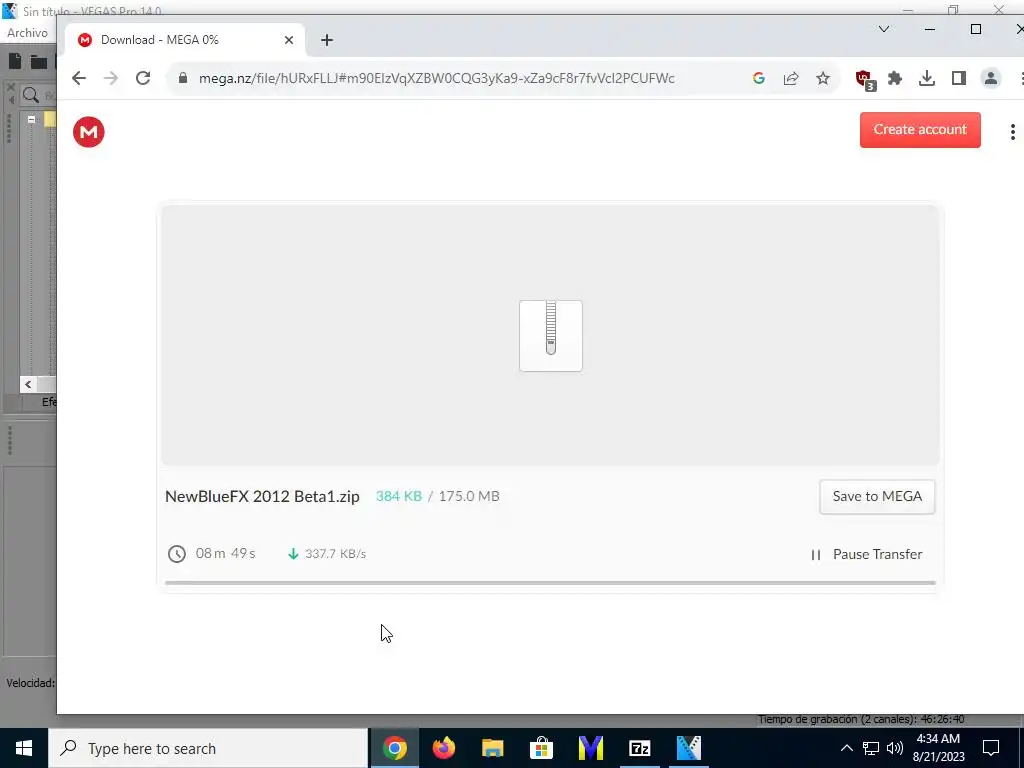
Task: Click the Google icon in the address bar
Action: (759, 78)
